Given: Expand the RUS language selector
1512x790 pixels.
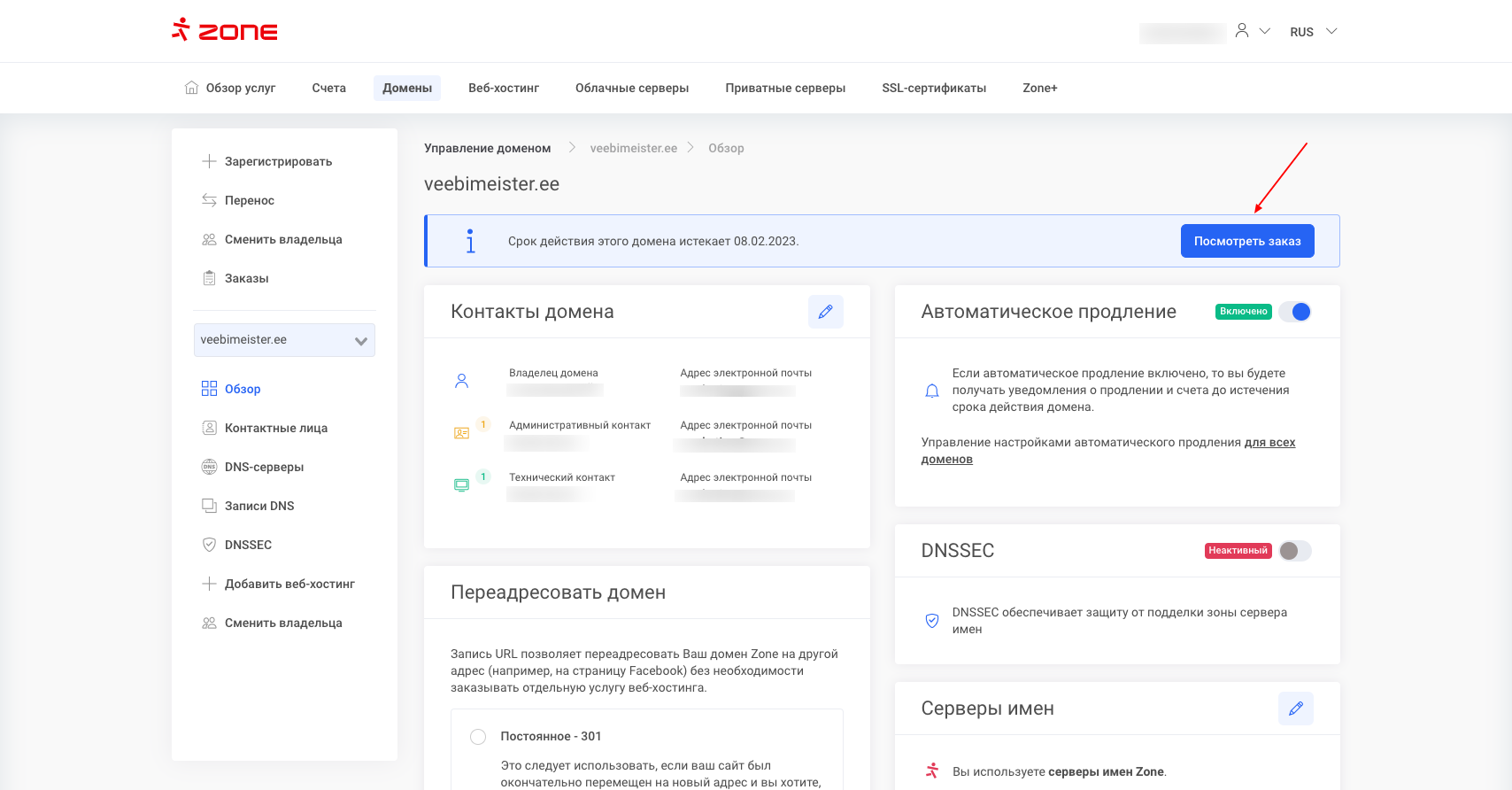Looking at the screenshot, I should [x=1313, y=32].
